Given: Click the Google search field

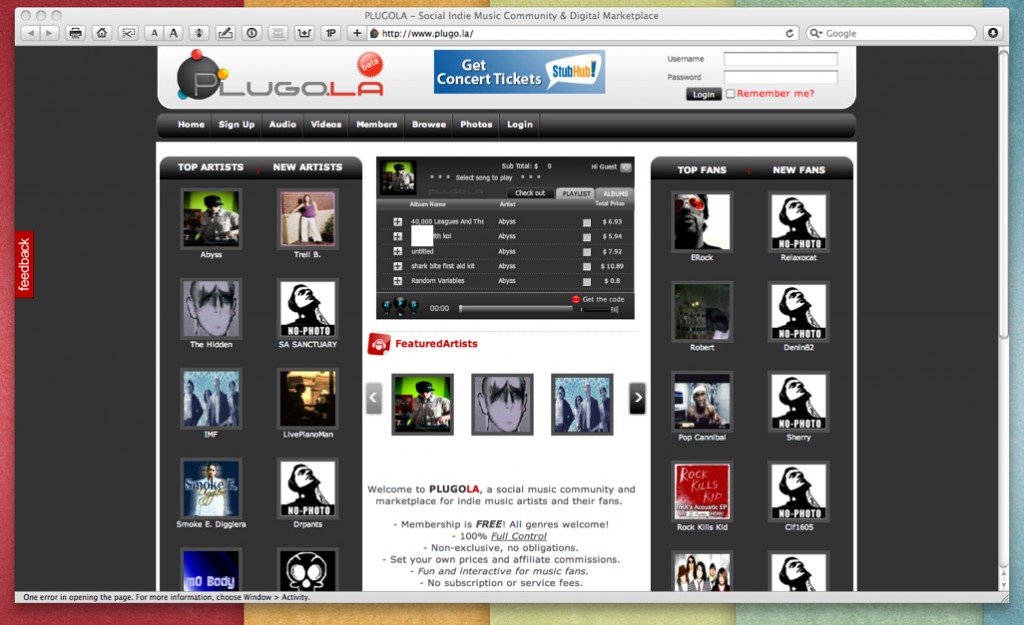Looking at the screenshot, I should click(x=891, y=33).
